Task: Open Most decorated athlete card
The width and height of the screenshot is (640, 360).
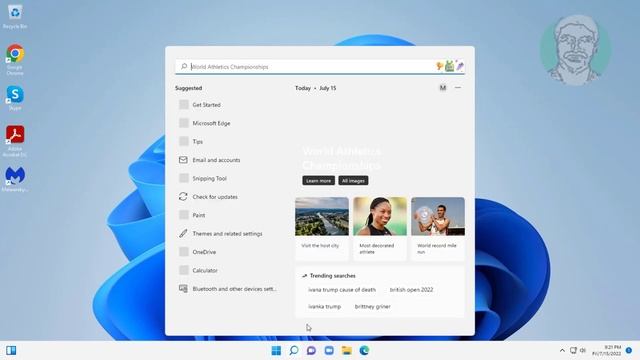Action: pos(380,228)
